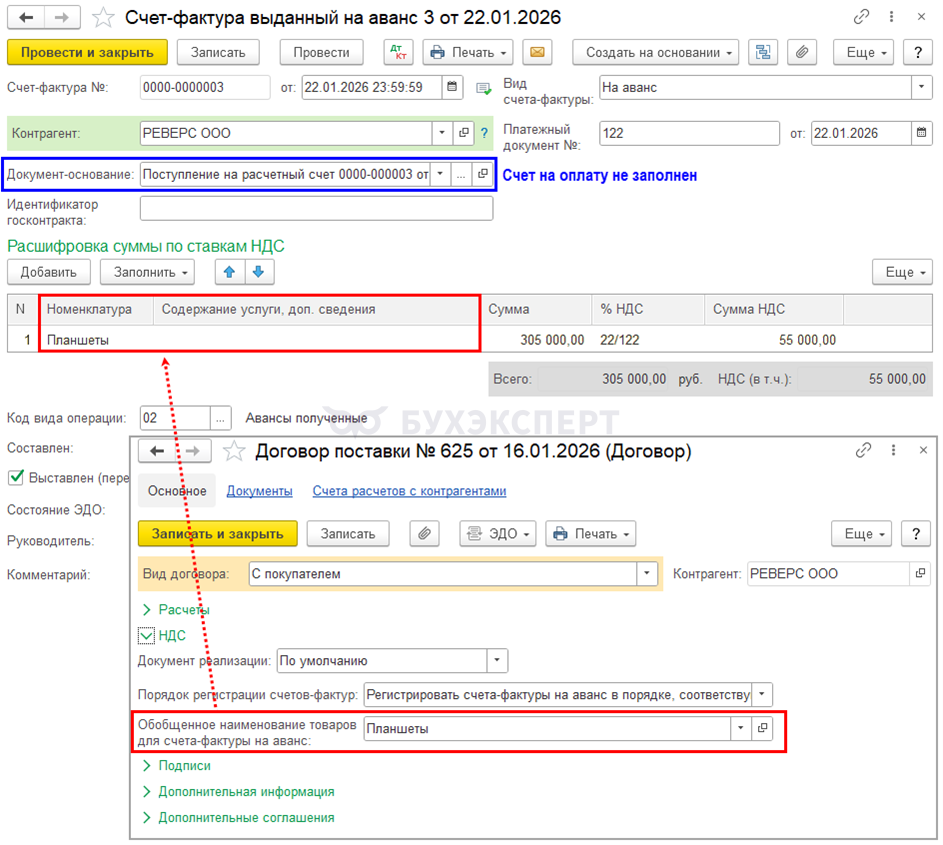The width and height of the screenshot is (943, 845).
Task: Copy link icon in invoice window
Action: pyautogui.click(x=861, y=17)
